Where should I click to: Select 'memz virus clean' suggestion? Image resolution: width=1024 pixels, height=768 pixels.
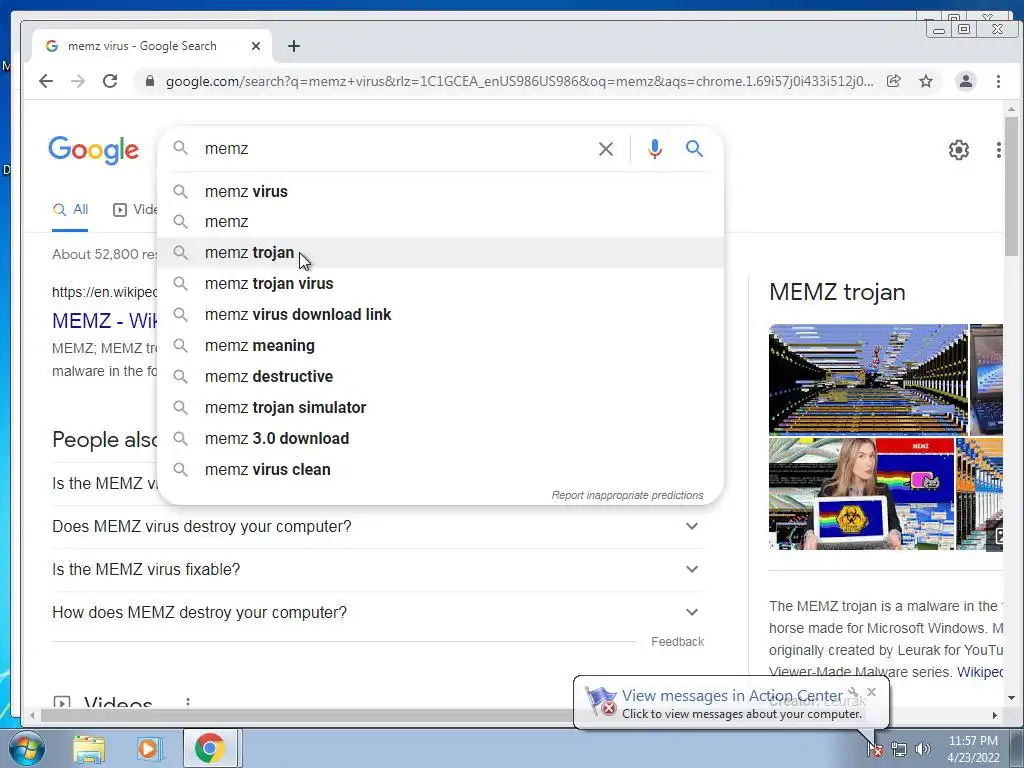click(441, 470)
